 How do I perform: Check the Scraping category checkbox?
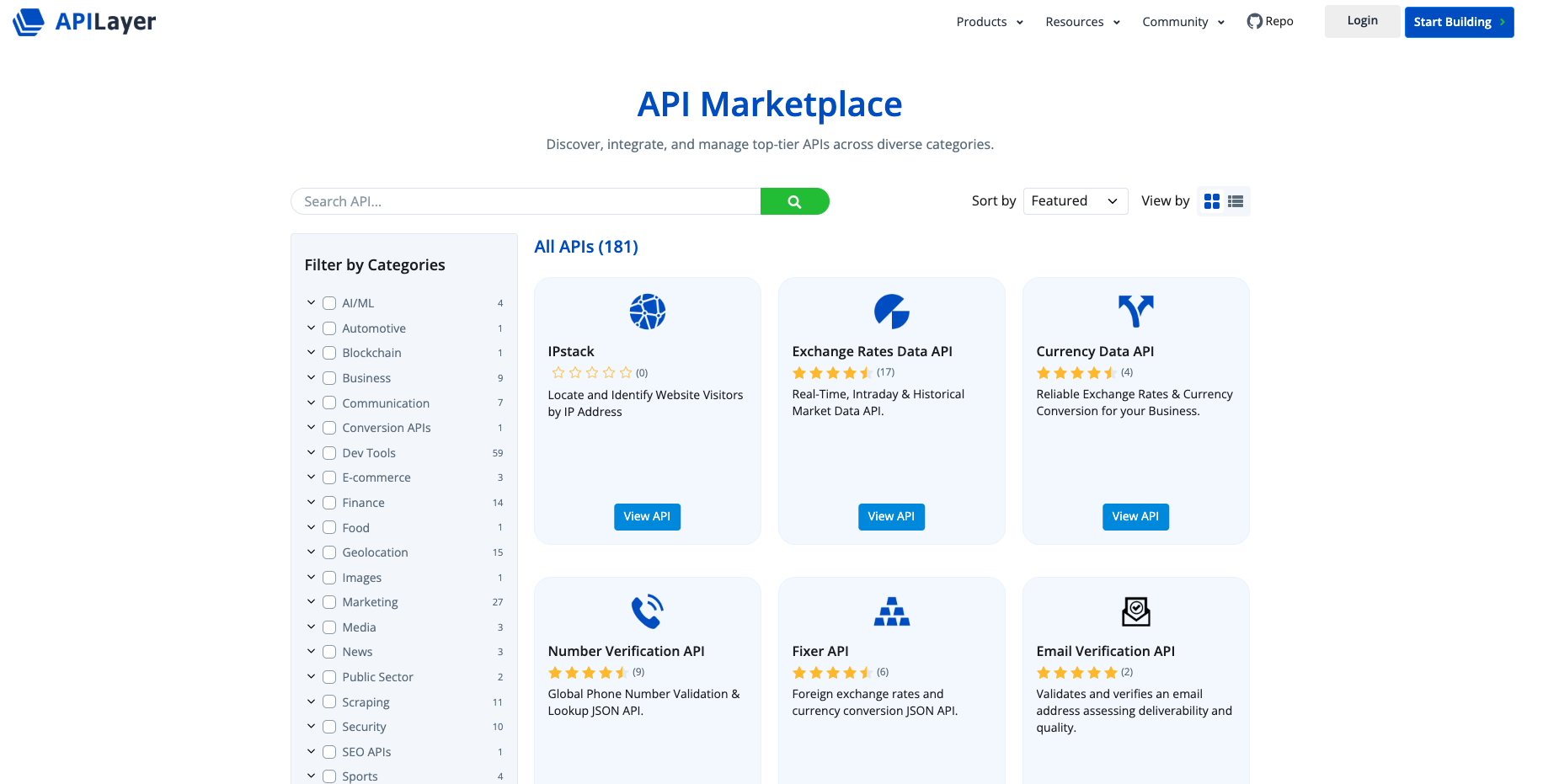click(329, 702)
